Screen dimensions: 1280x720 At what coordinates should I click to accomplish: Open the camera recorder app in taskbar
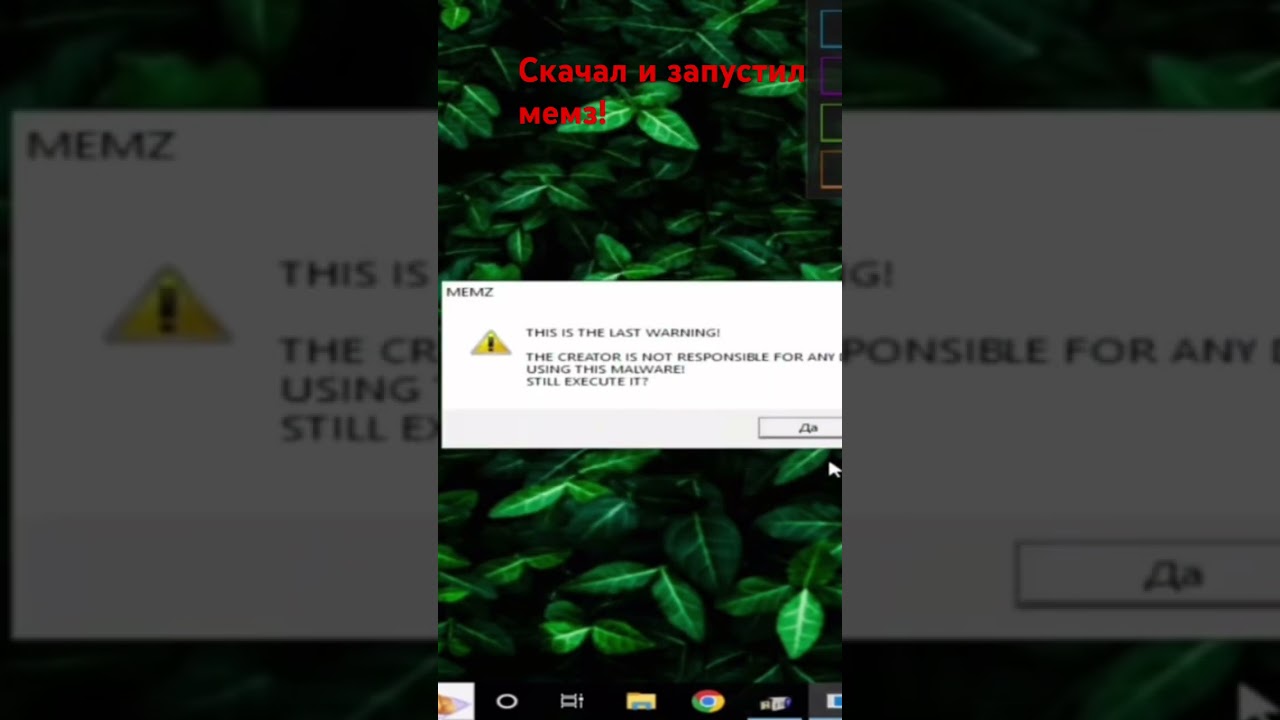tap(775, 702)
